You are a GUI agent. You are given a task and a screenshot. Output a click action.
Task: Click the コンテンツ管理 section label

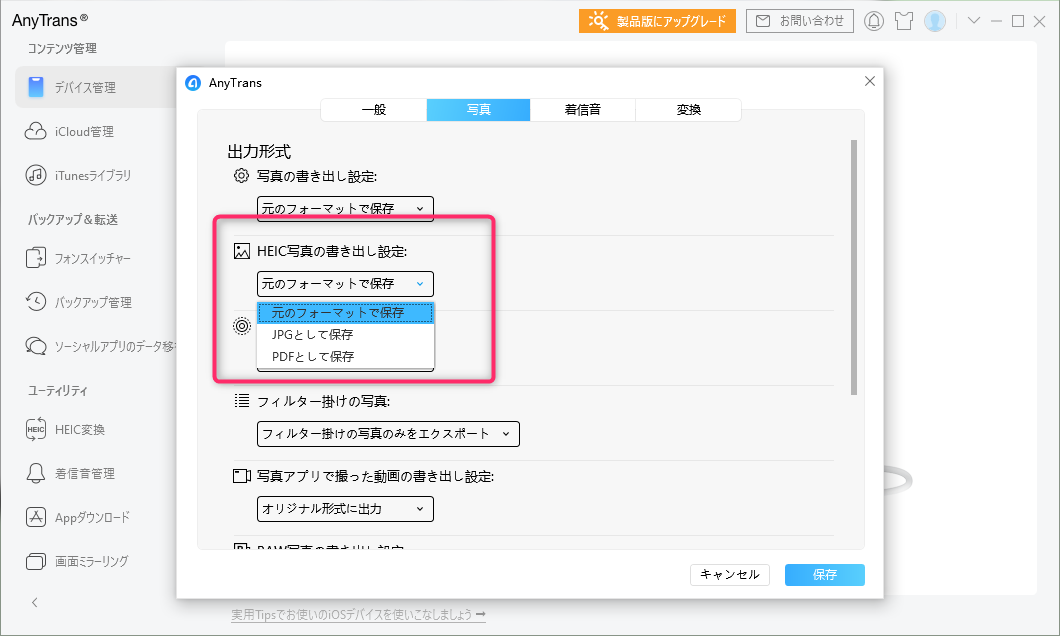coord(62,48)
